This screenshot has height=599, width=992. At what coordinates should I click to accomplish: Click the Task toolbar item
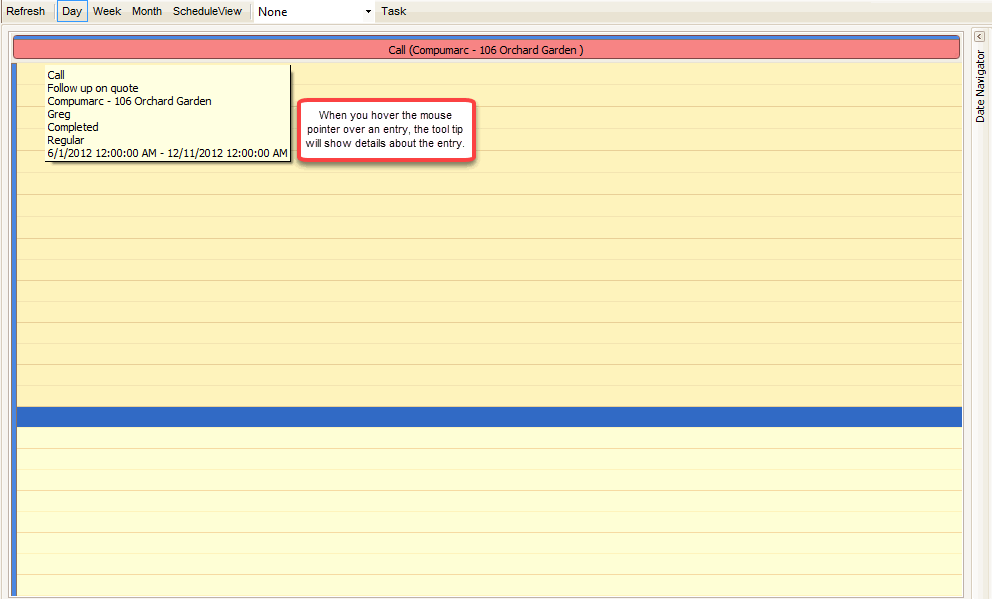(393, 12)
